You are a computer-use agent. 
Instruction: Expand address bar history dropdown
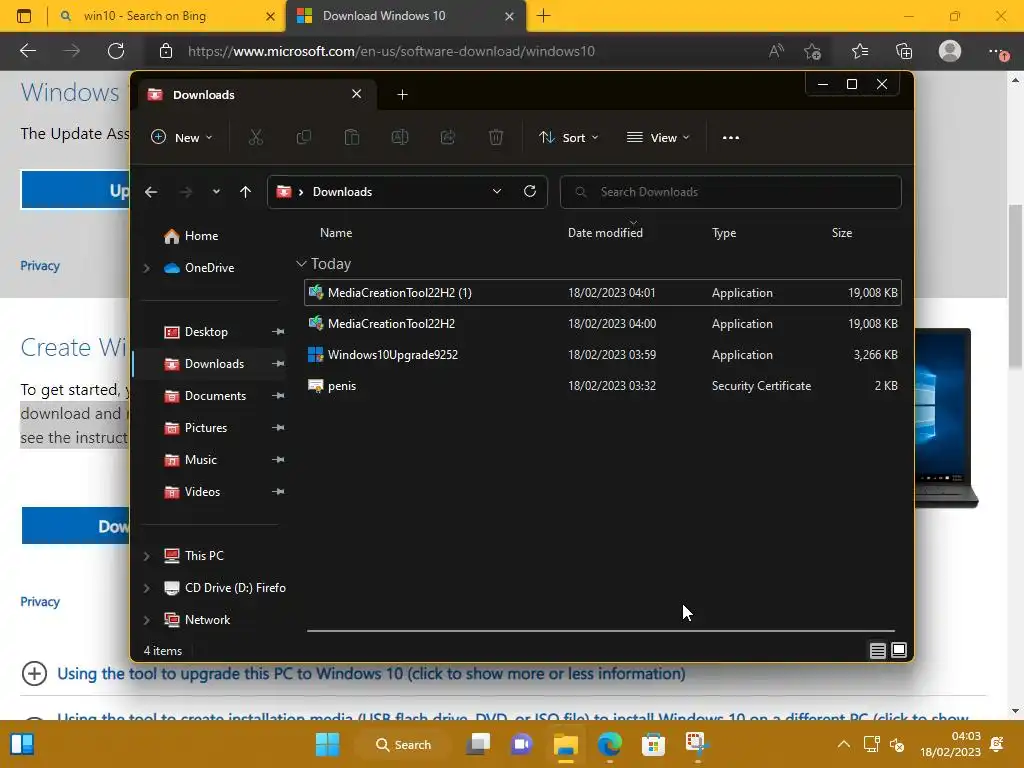497,191
